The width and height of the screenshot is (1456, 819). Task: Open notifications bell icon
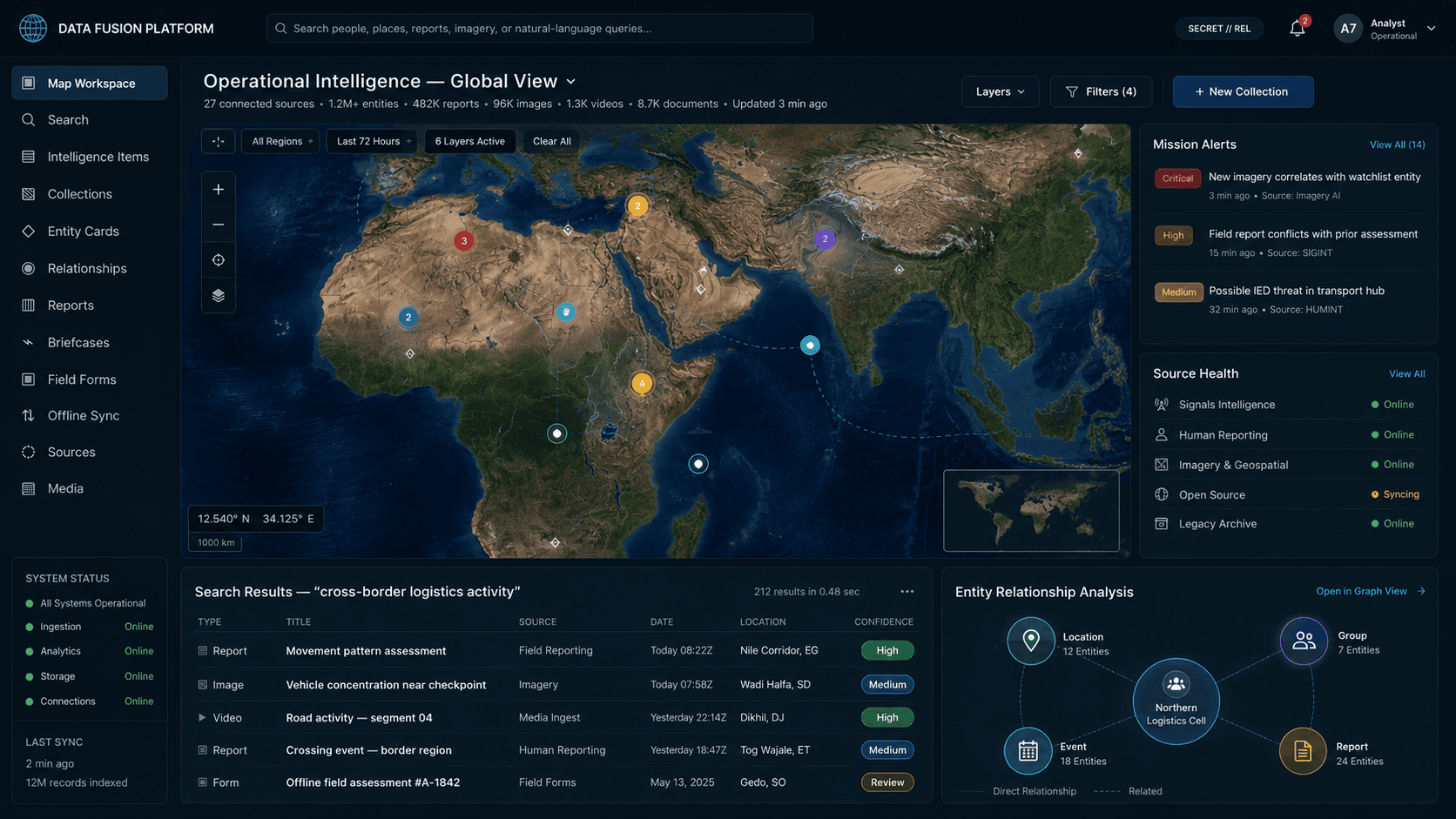point(1298,29)
